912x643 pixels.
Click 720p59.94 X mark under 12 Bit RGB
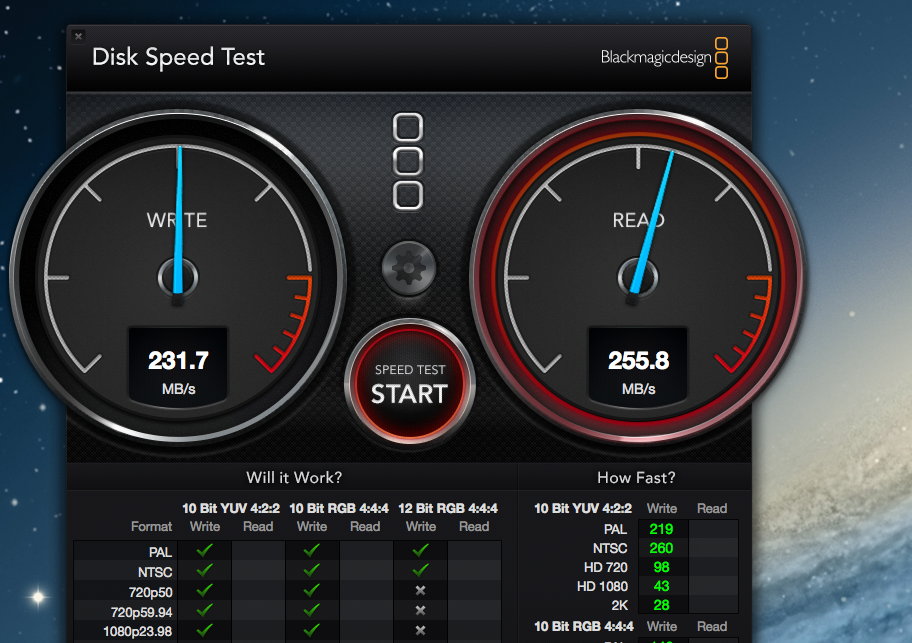click(421, 610)
